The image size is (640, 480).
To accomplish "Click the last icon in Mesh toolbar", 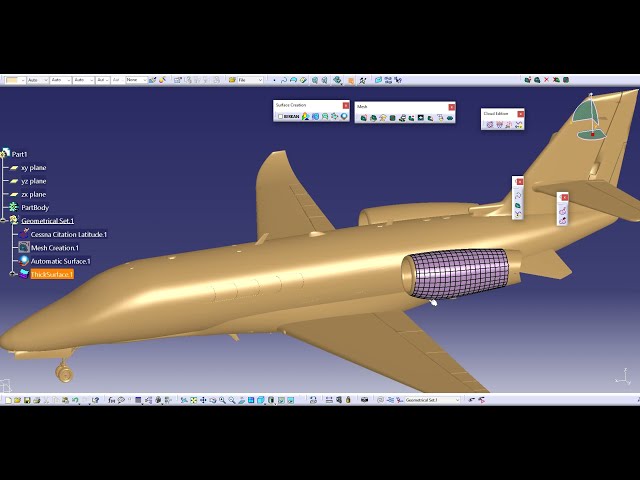I will click(450, 118).
